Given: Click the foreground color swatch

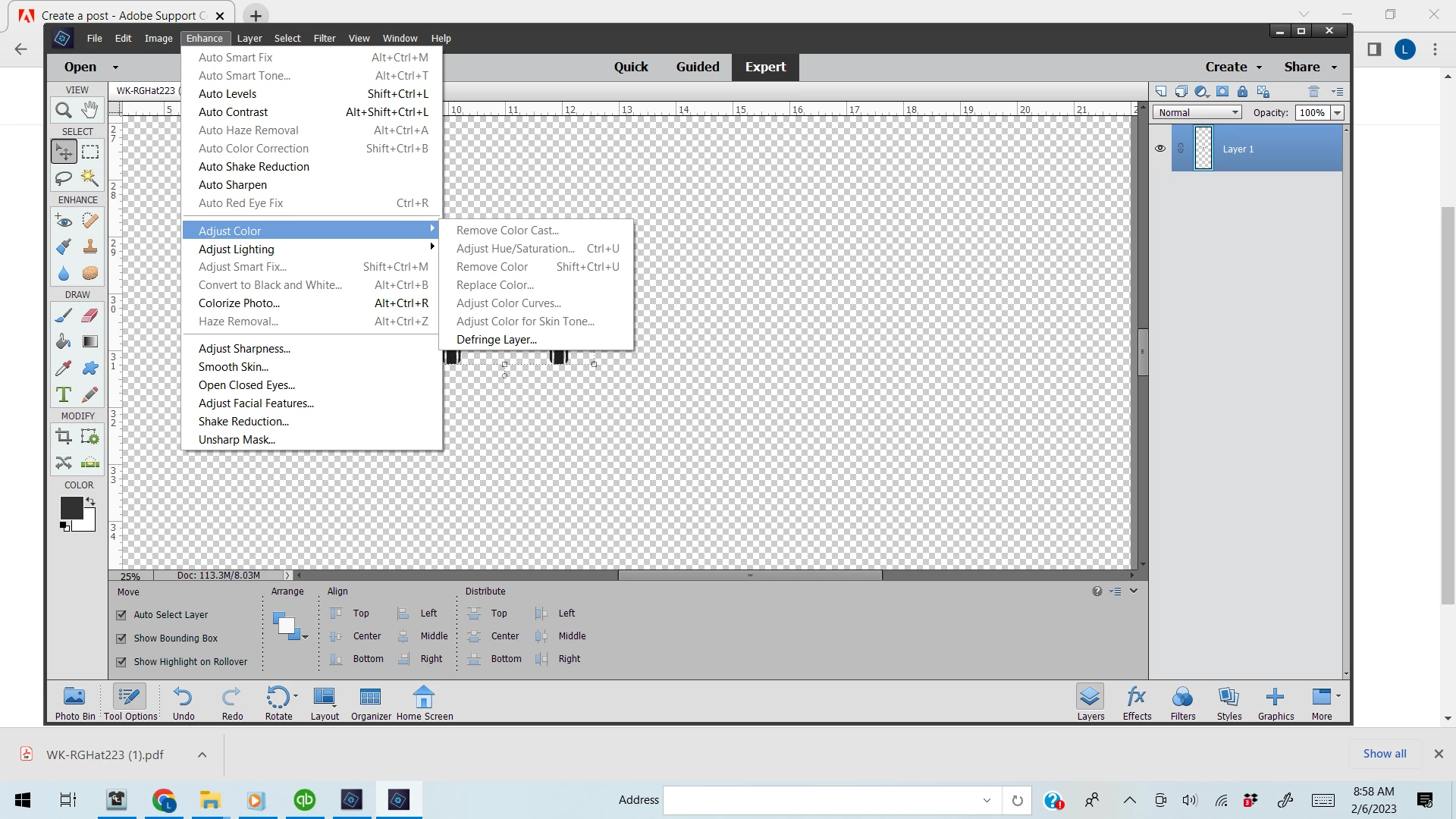Looking at the screenshot, I should 71,508.
